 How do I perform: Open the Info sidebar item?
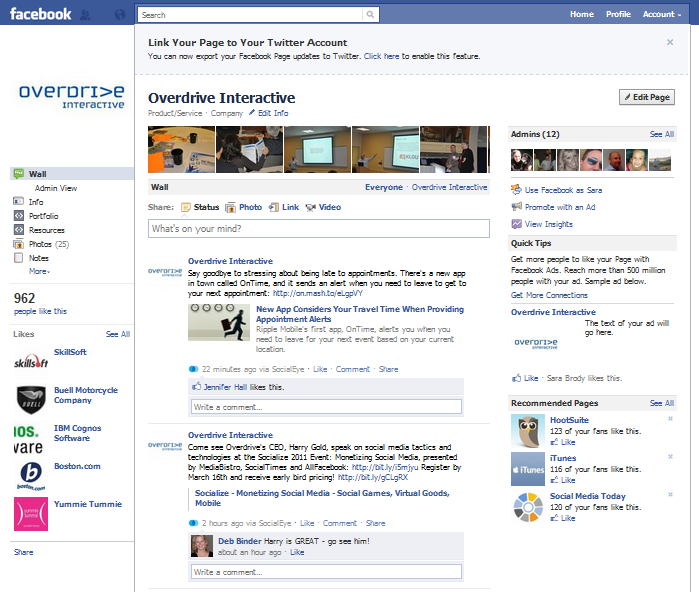coord(29,202)
